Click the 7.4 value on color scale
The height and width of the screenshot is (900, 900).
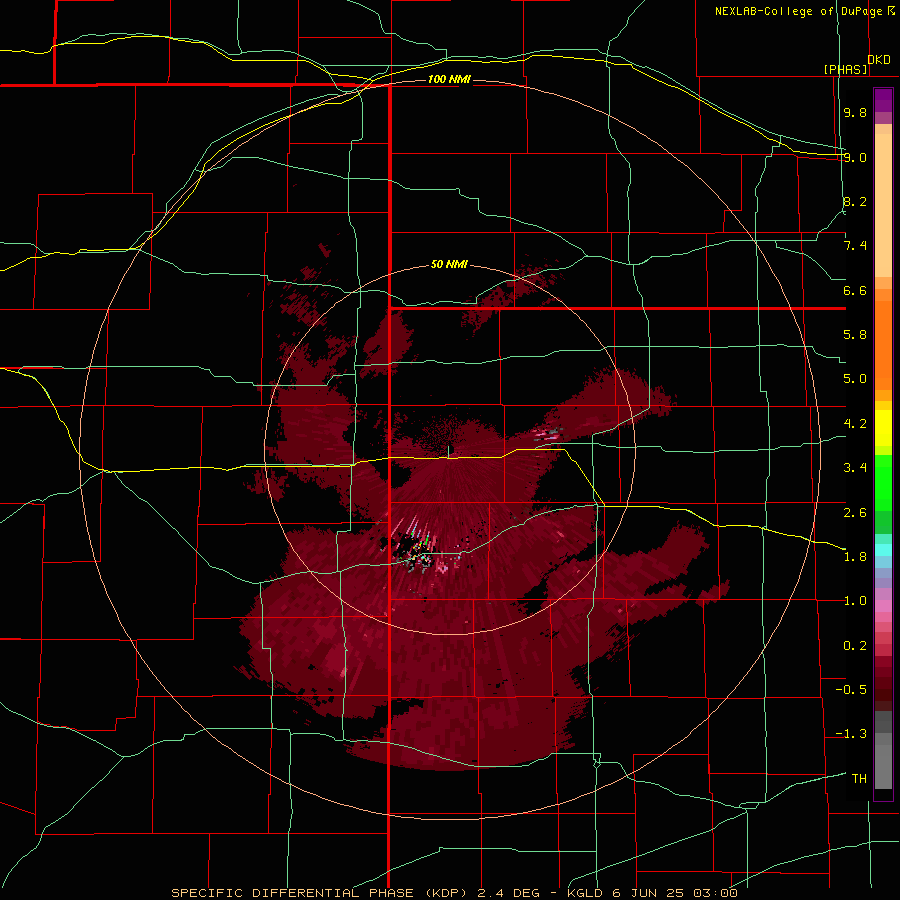855,246
